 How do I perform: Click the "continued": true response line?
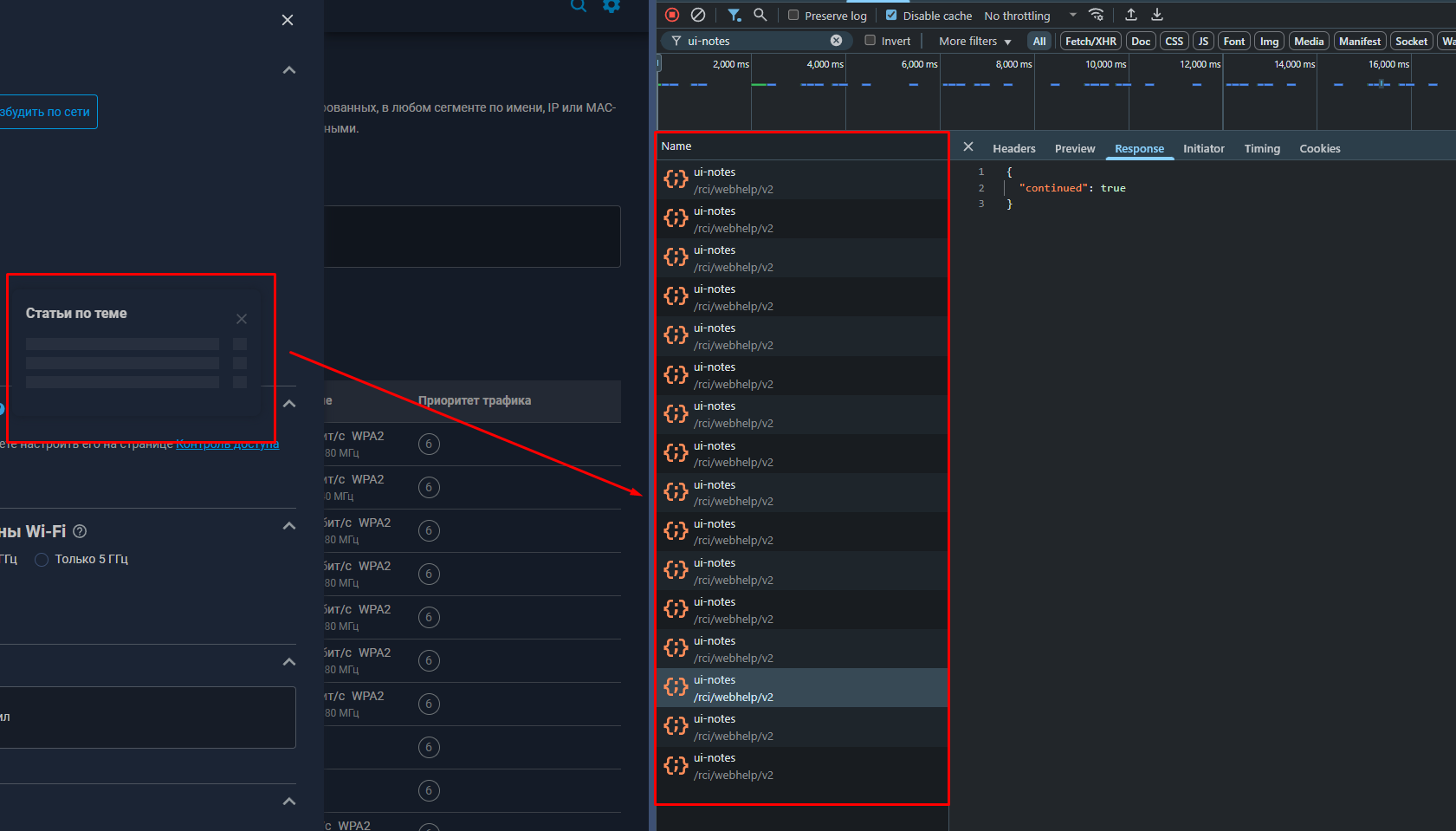pos(1072,188)
